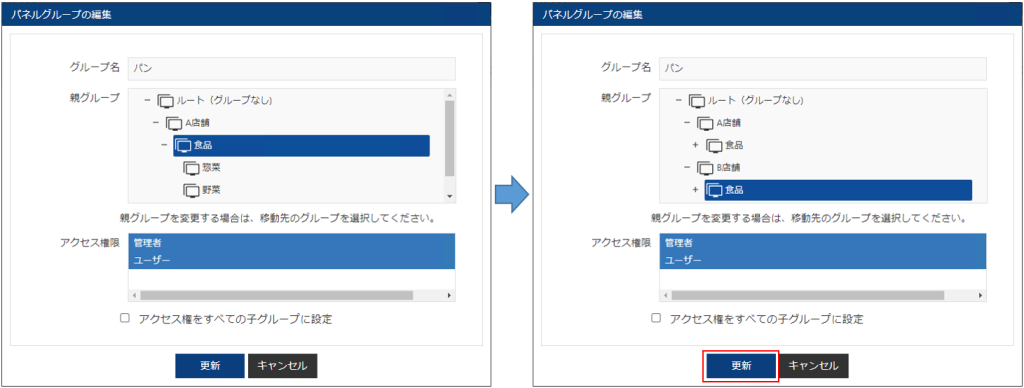
Task: Toggle アクセス権をすべての子グループに設定 checkbox in left dialog
Action: [125, 318]
